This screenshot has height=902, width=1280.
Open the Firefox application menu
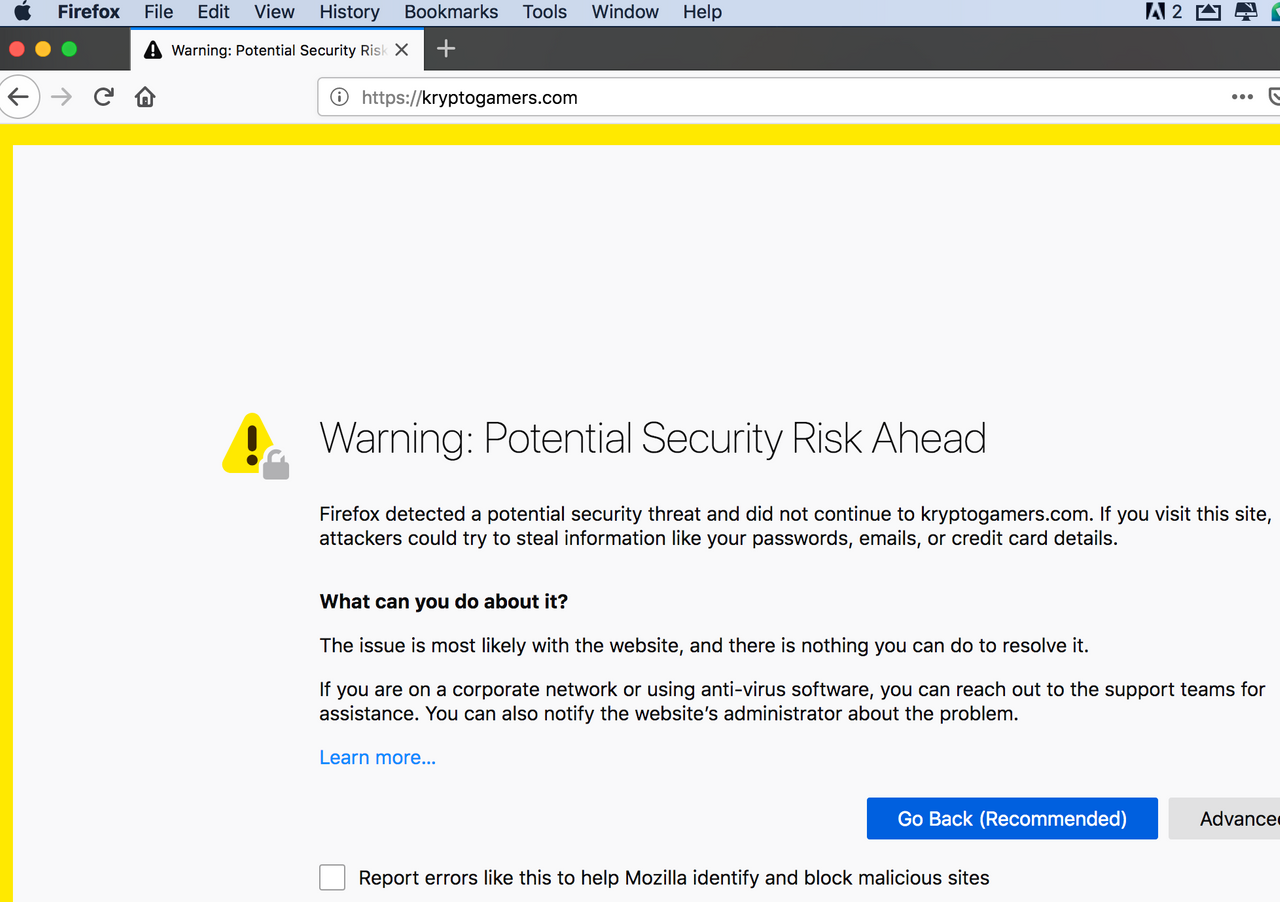[88, 12]
